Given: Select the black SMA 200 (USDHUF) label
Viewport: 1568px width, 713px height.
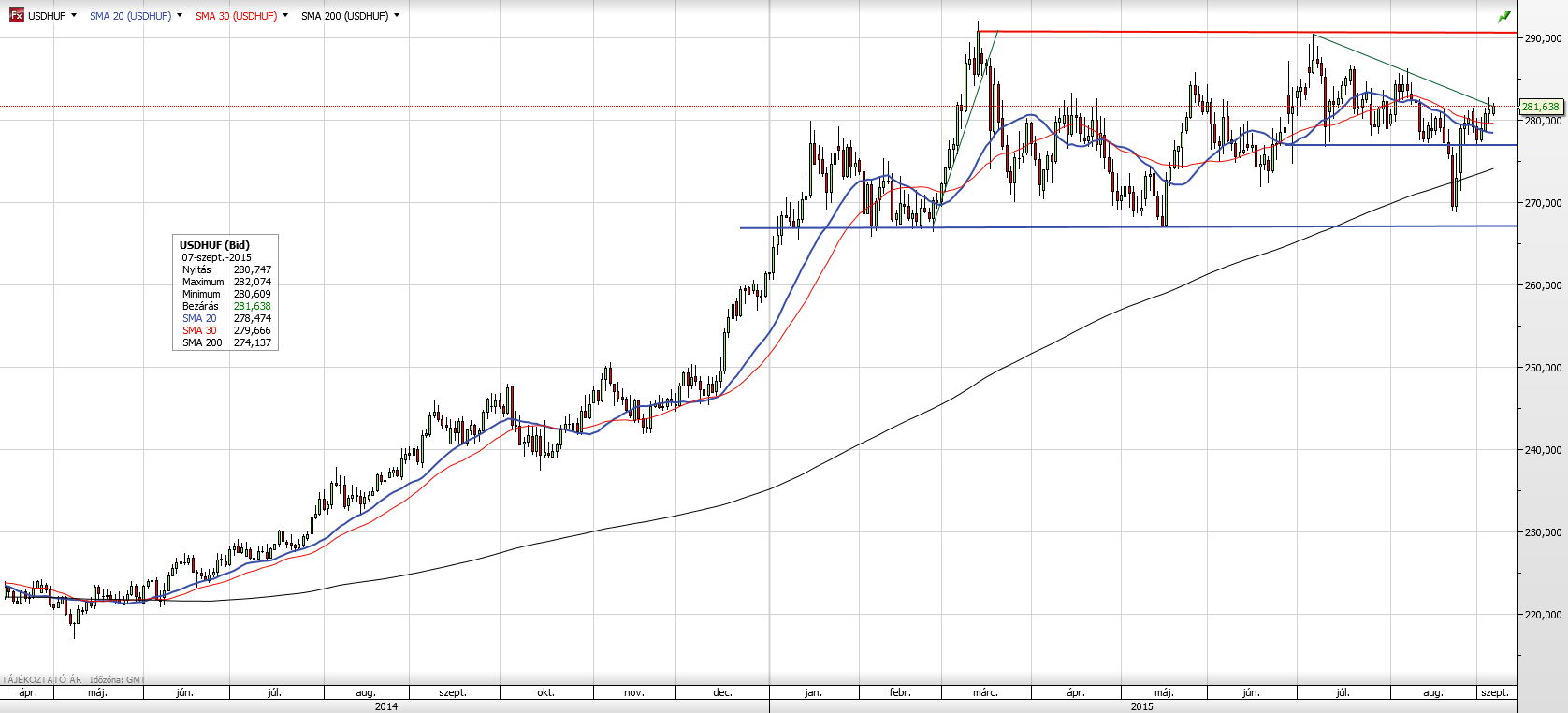Looking at the screenshot, I should [x=344, y=16].
